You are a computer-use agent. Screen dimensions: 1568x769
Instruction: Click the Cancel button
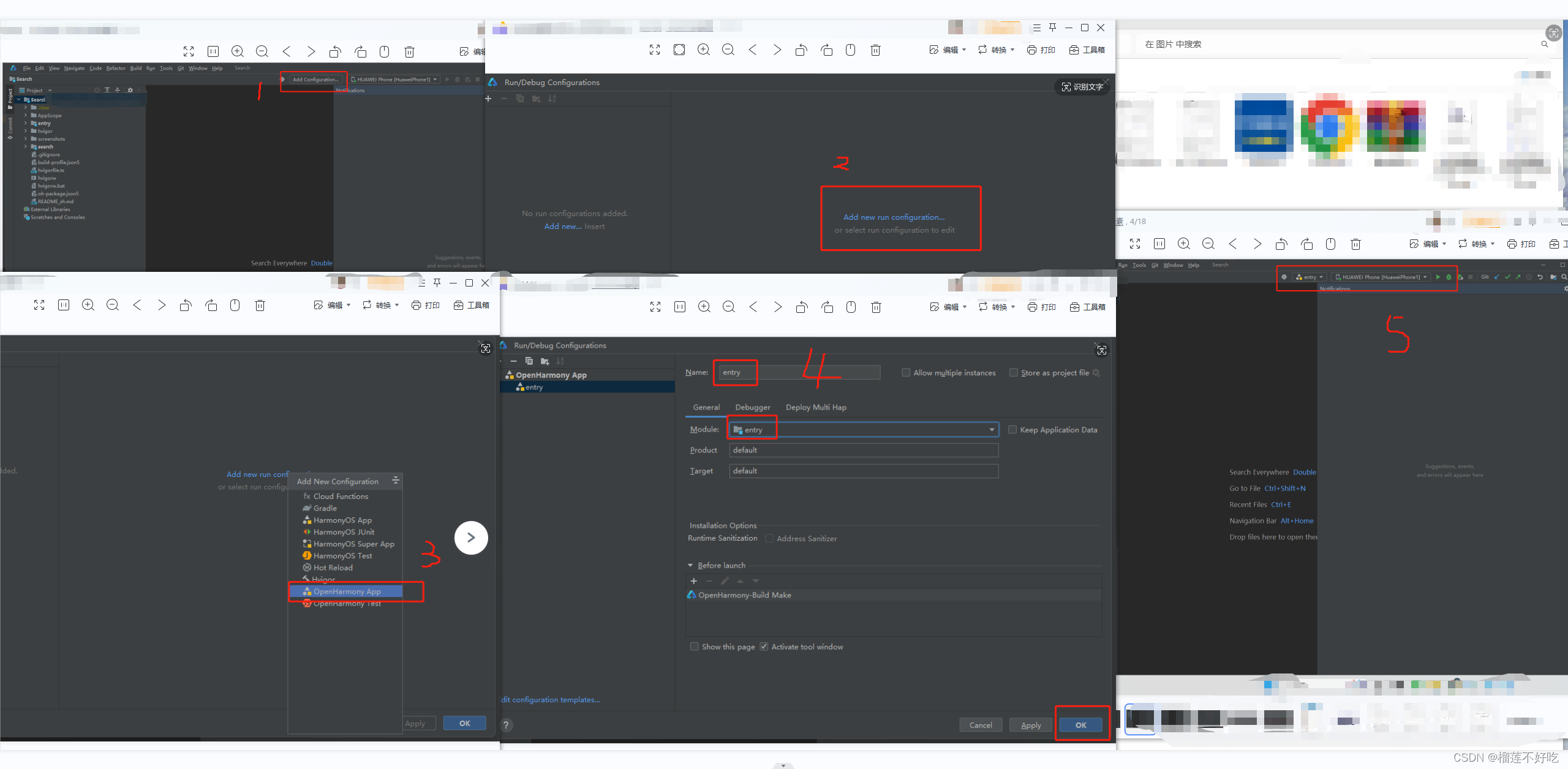click(980, 725)
